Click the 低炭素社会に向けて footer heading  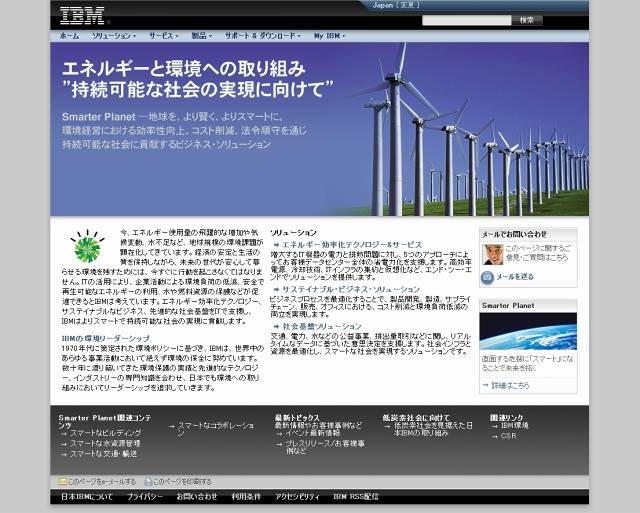point(416,418)
